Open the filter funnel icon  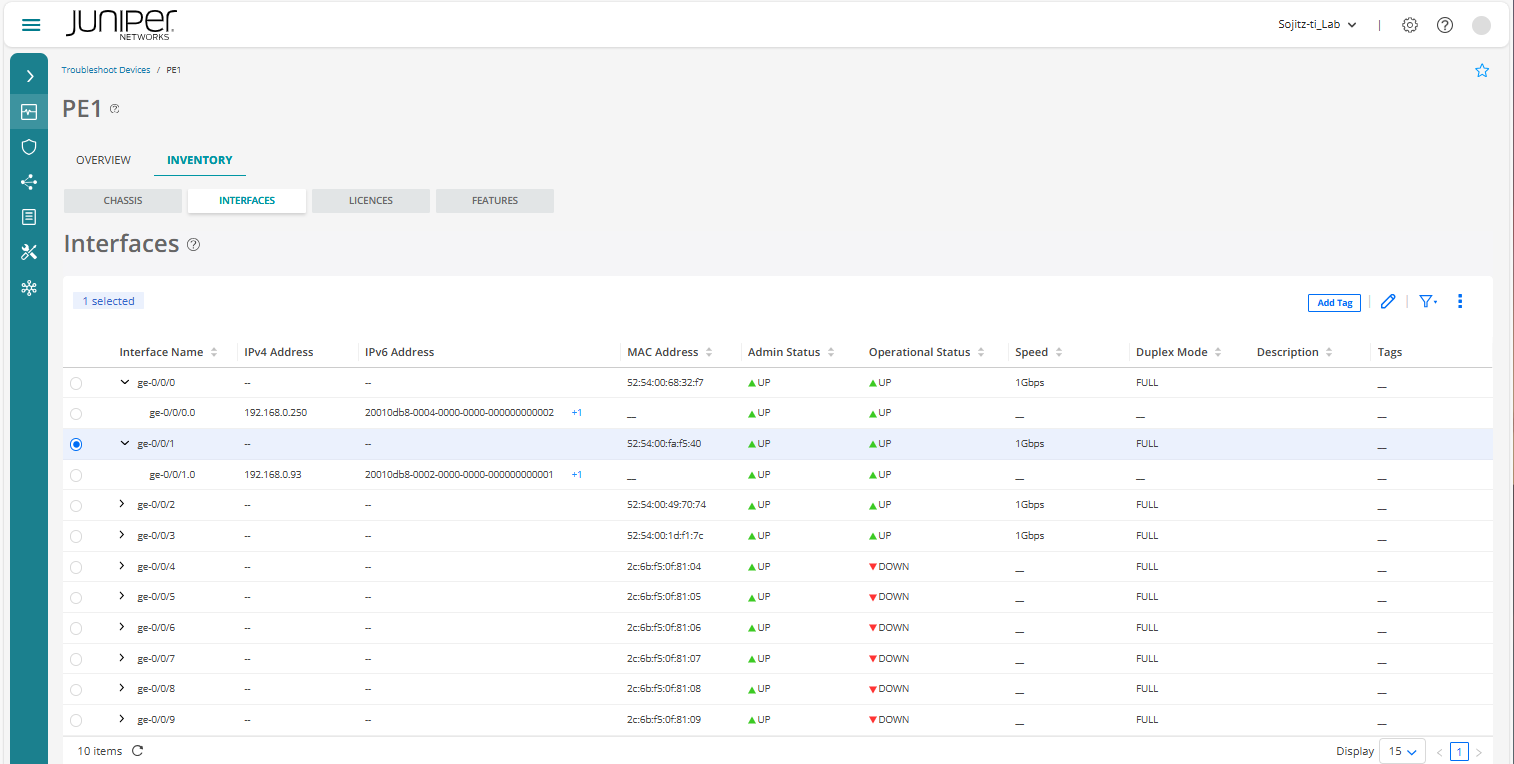click(1427, 301)
